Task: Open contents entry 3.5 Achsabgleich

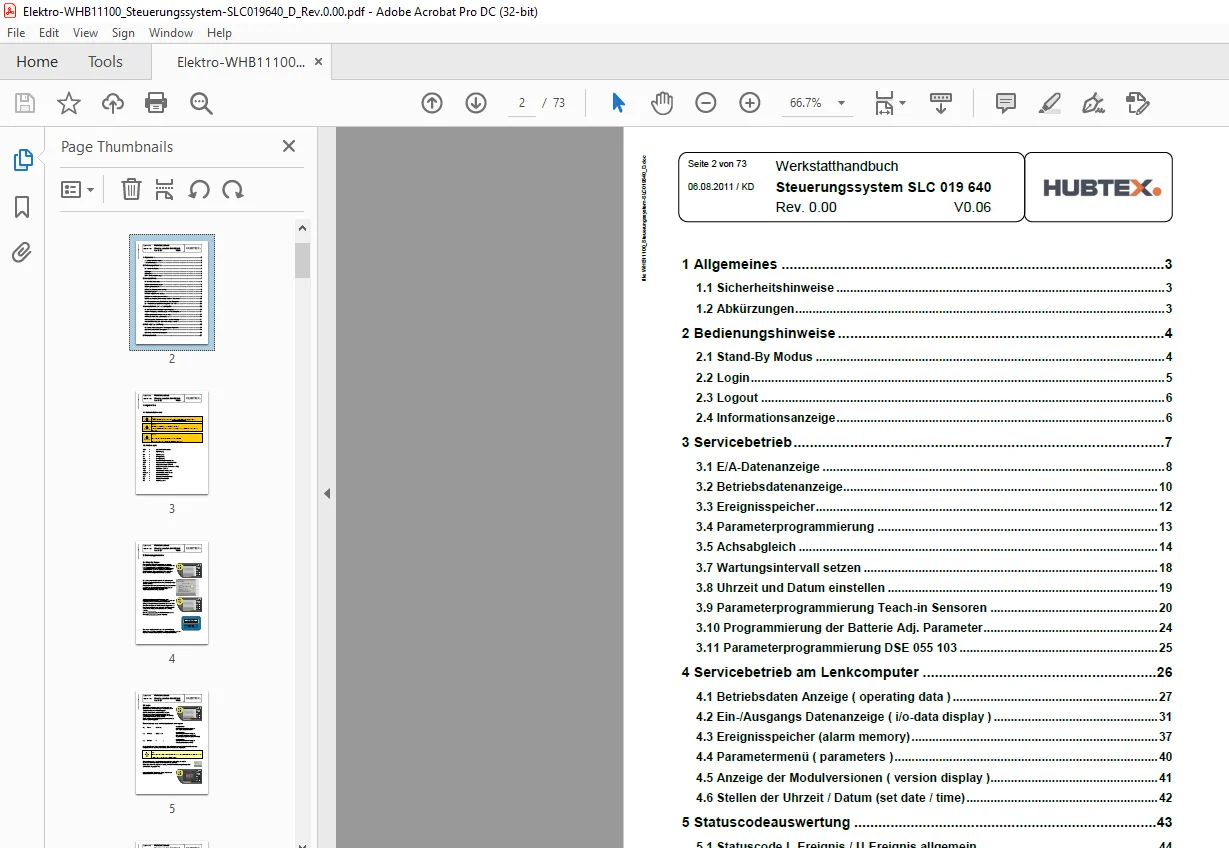Action: click(x=933, y=547)
